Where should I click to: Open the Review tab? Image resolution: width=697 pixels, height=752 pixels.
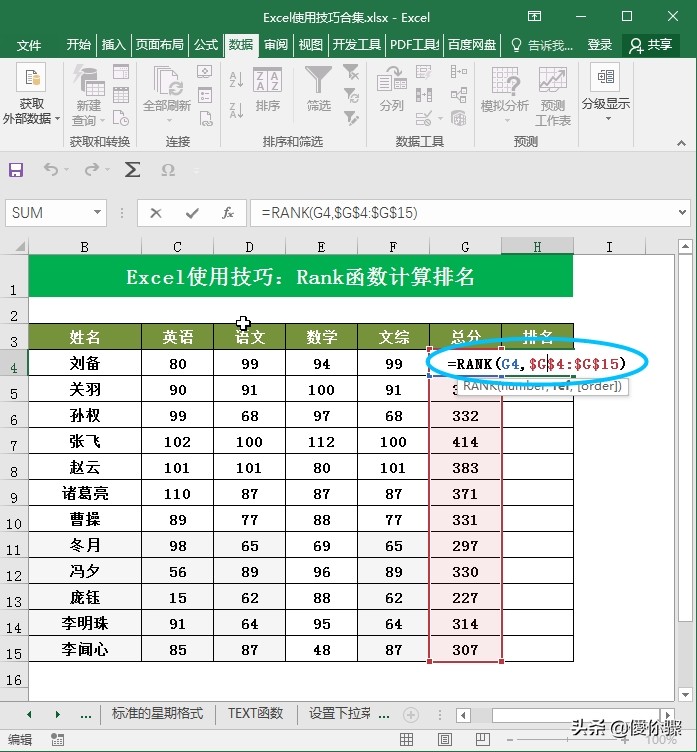click(276, 45)
